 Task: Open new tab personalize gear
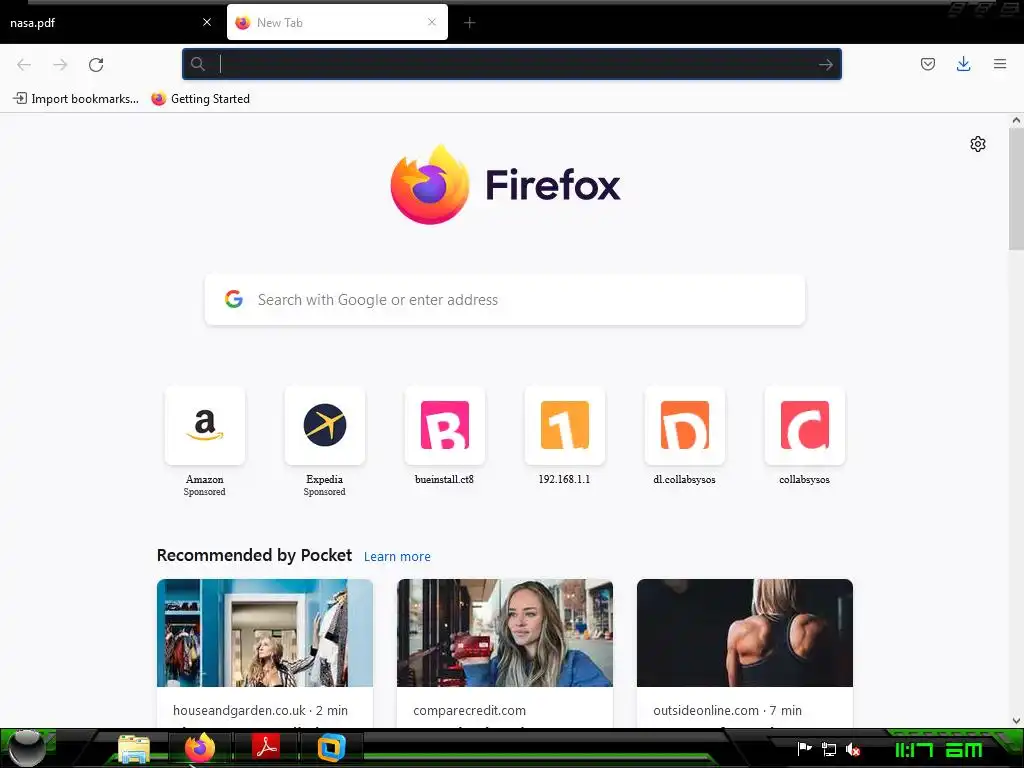pyautogui.click(x=978, y=144)
